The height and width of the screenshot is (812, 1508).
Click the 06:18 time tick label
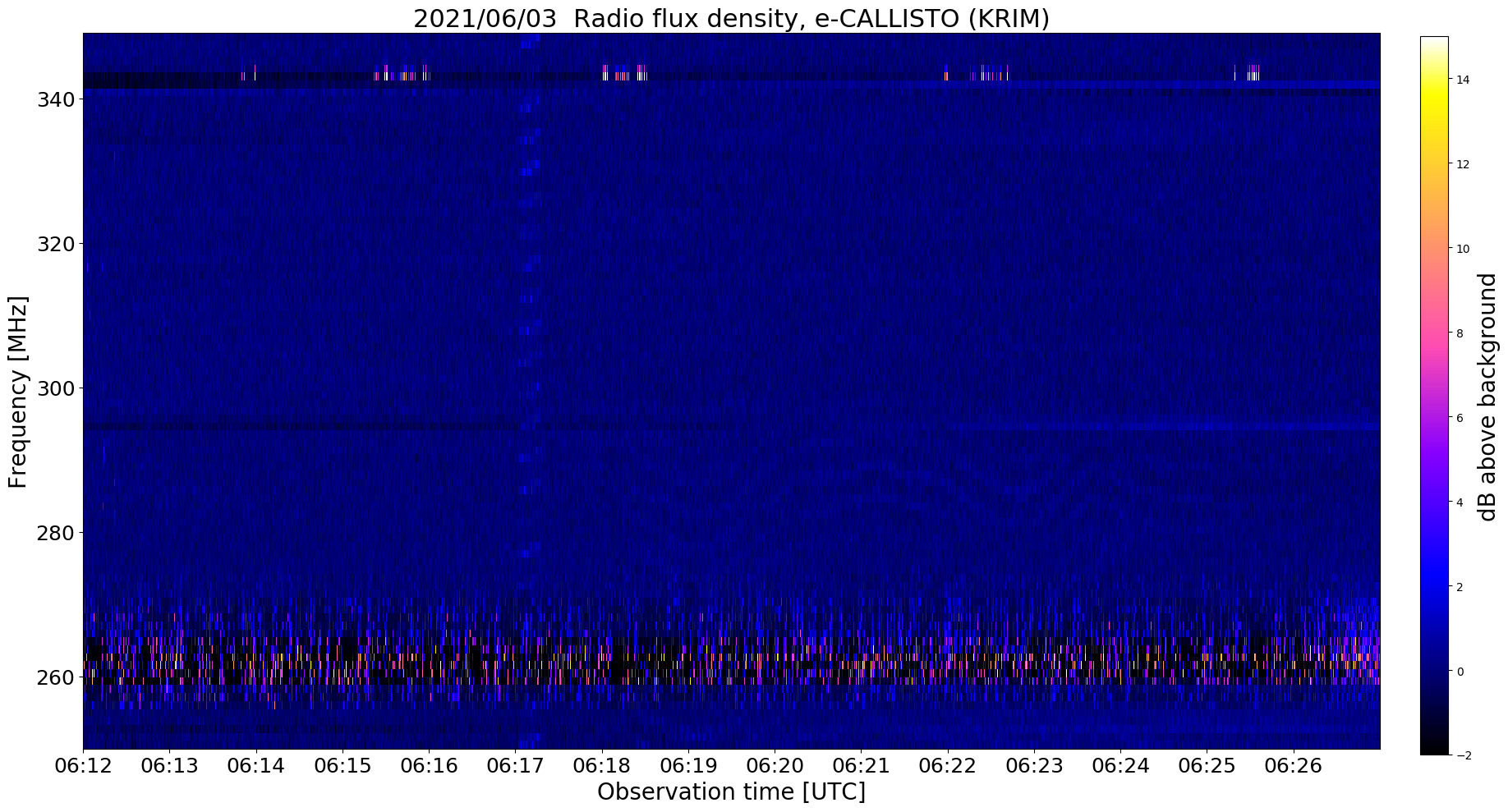click(x=602, y=766)
